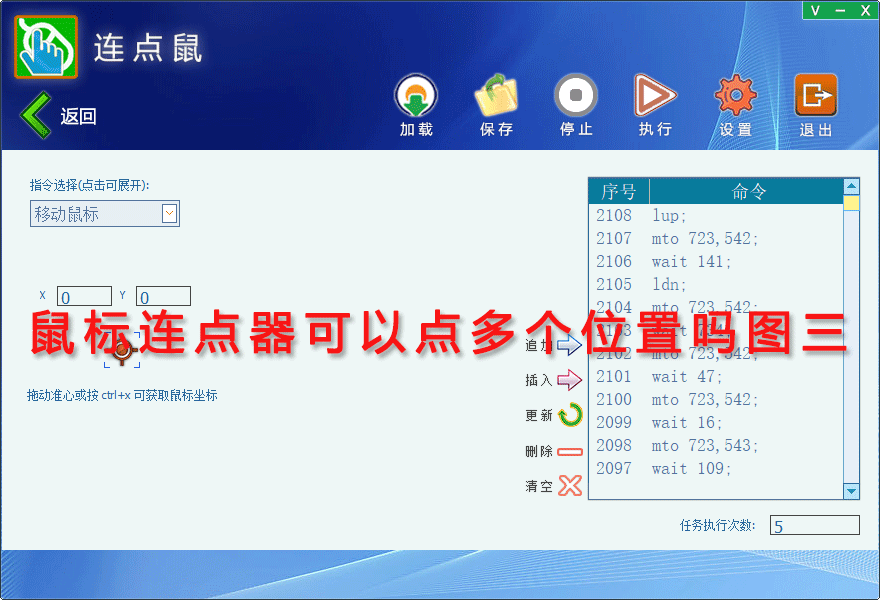The height and width of the screenshot is (600, 880).
Task: Select row 2100 mto 723,542
Action: click(x=716, y=400)
